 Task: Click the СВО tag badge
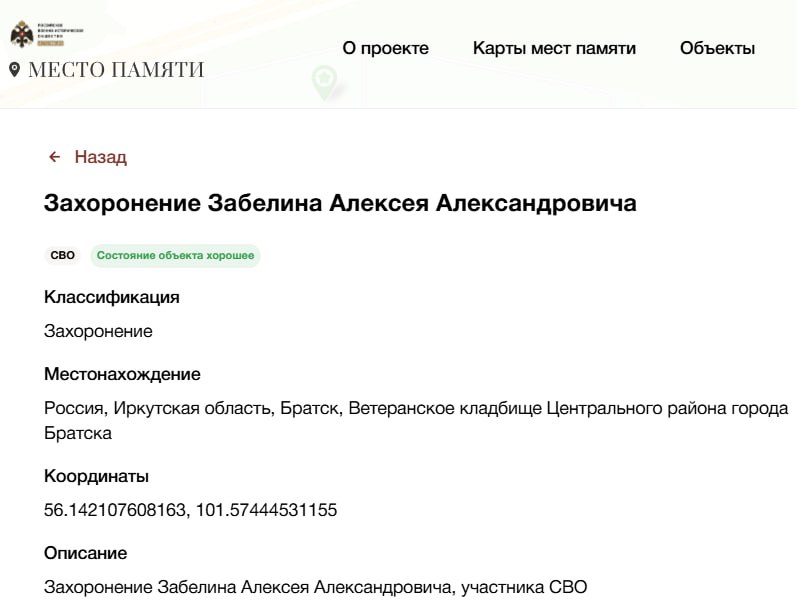(x=63, y=255)
